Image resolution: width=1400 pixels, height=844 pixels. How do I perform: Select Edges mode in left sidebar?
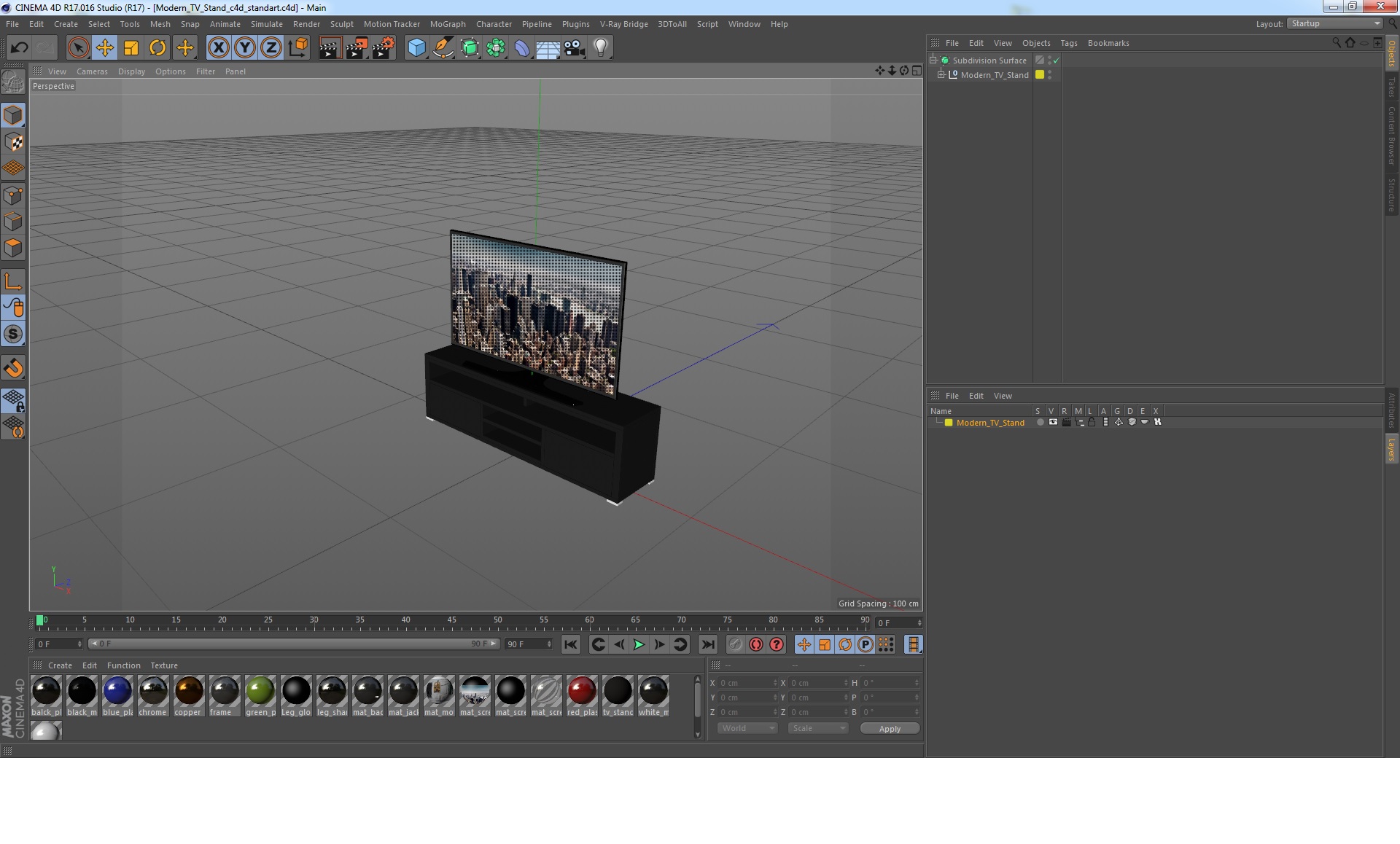(13, 221)
